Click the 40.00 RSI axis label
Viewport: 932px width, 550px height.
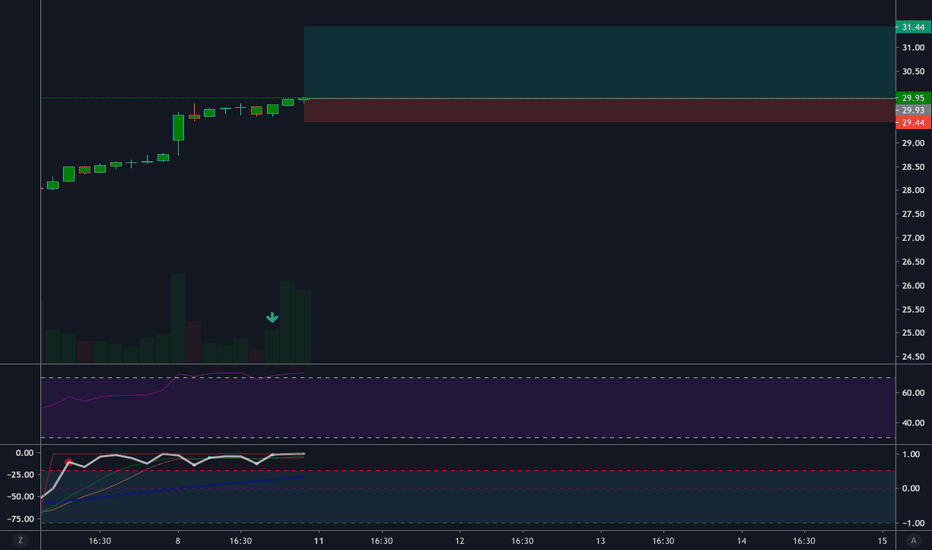(x=913, y=423)
